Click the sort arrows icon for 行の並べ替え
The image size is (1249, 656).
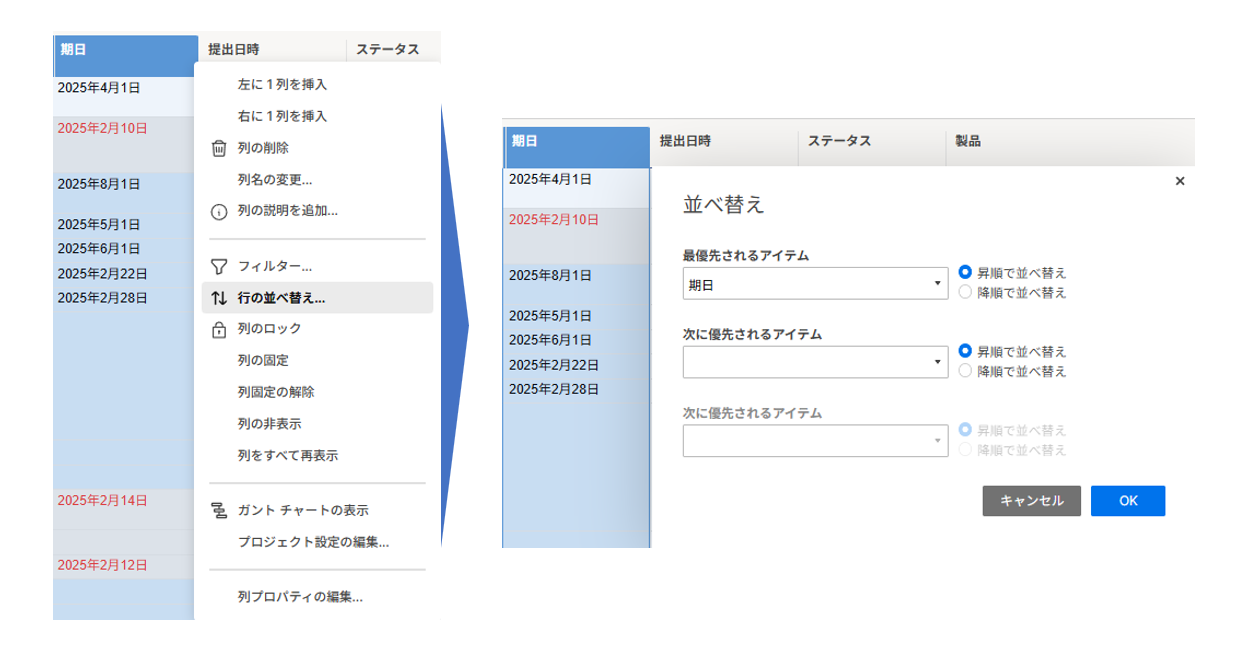pyautogui.click(x=219, y=298)
